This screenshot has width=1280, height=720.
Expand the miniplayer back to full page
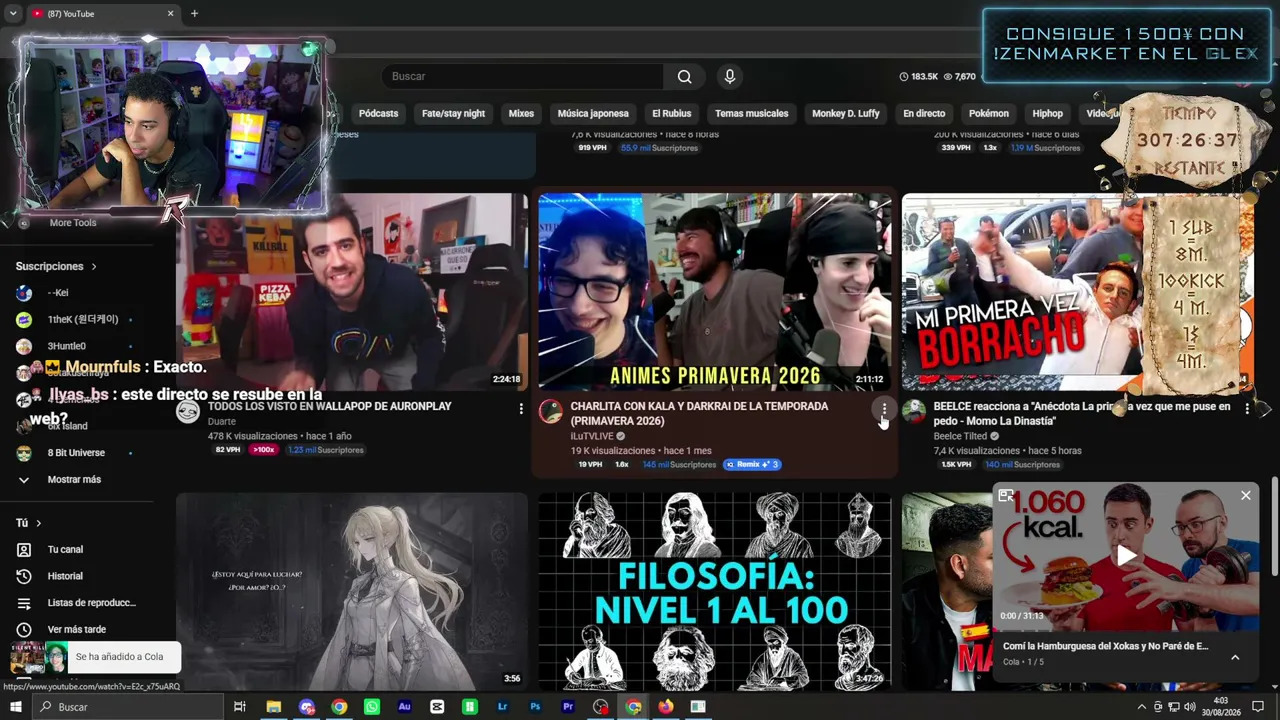1006,495
